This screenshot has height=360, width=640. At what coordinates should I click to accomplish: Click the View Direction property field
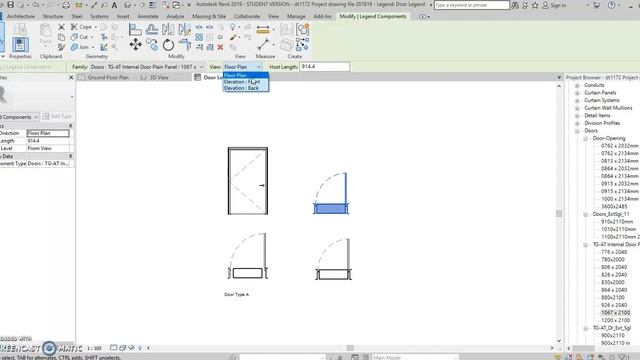48,133
